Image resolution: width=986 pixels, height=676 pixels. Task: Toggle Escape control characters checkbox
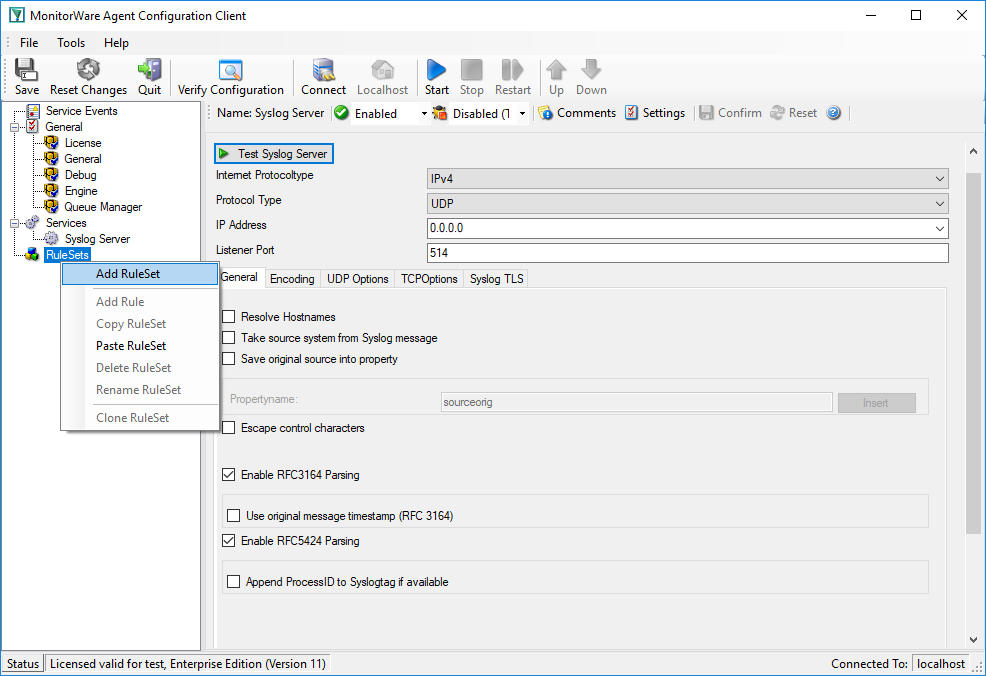229,428
